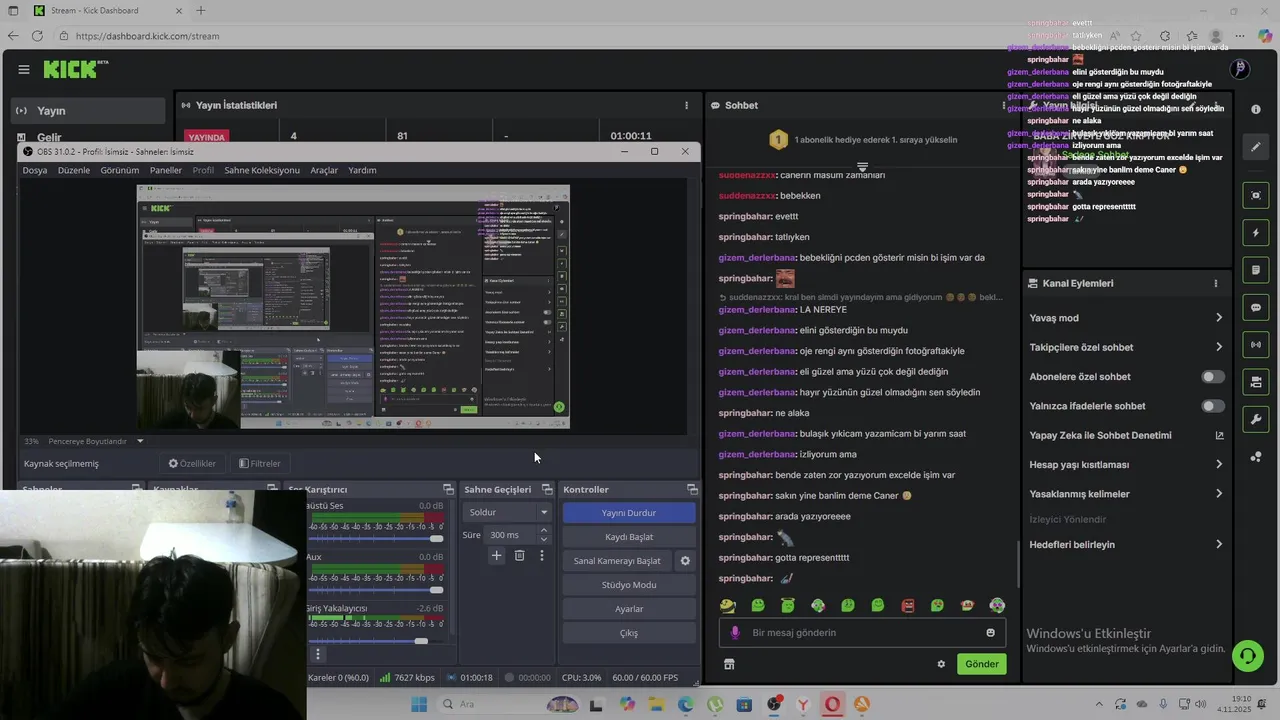Click the broadcast signal icon in sidebar
The width and height of the screenshot is (1280, 720).
[x=1256, y=345]
